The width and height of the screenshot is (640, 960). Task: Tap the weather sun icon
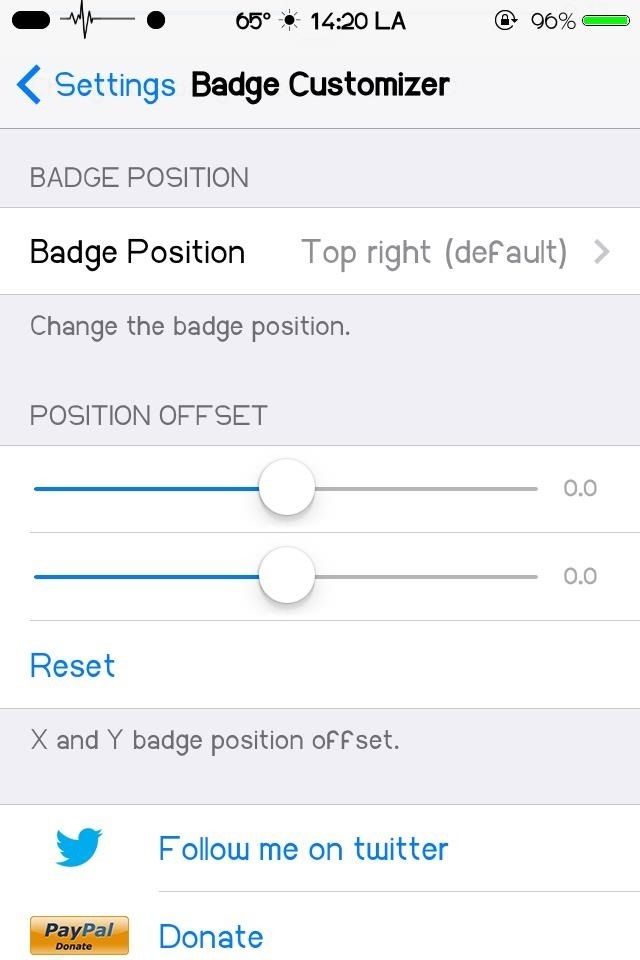[x=290, y=21]
